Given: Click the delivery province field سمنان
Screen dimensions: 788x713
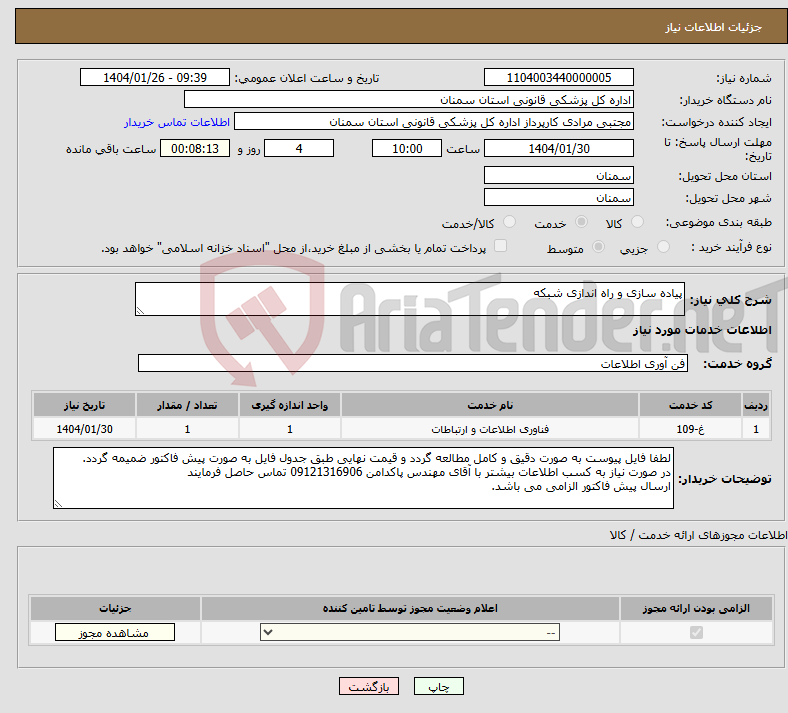Looking at the screenshot, I should point(558,175).
